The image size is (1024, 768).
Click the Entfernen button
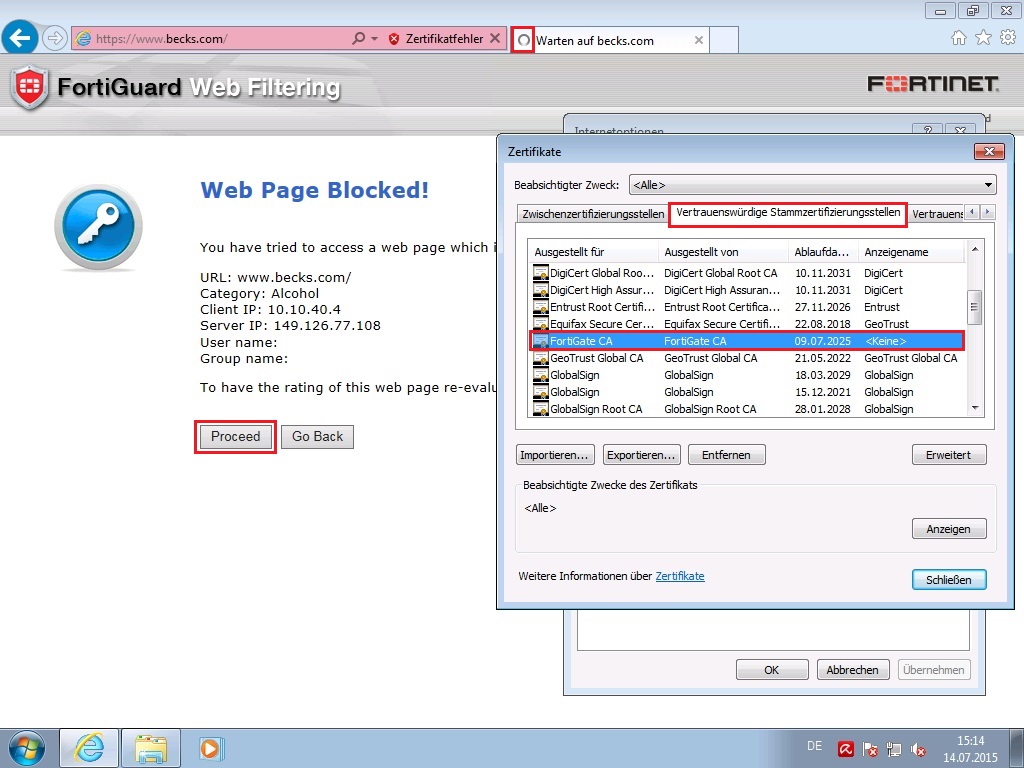(726, 455)
